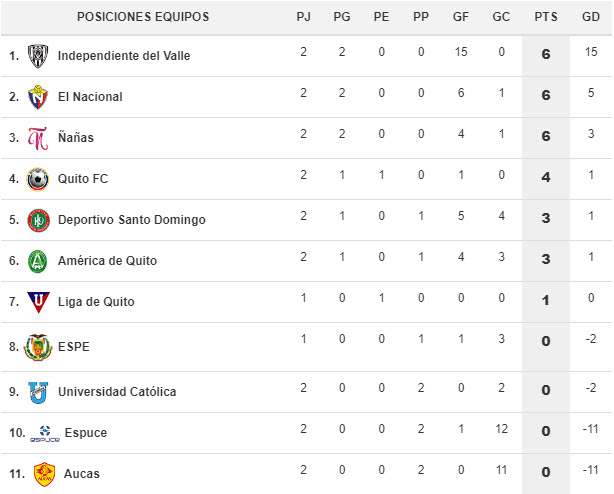Click the Espuce logo

point(45,434)
